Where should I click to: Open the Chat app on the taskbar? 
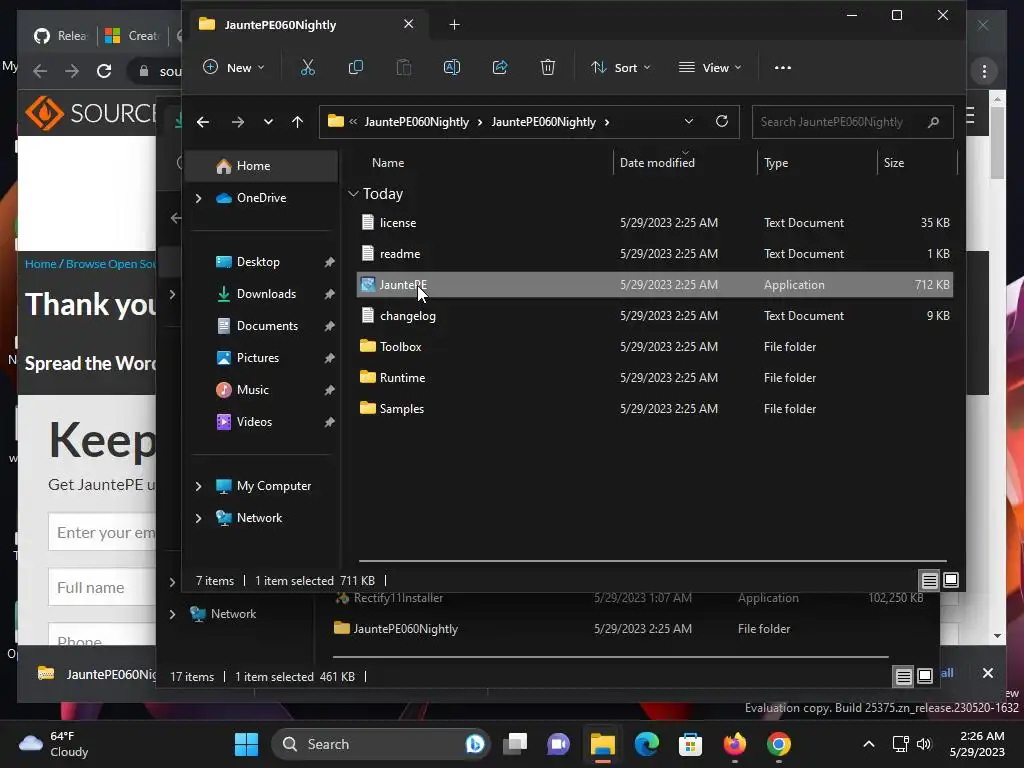558,744
